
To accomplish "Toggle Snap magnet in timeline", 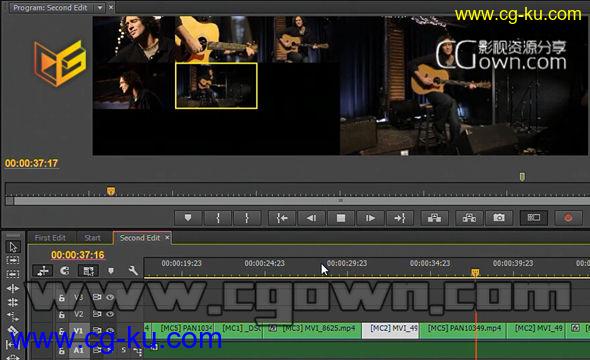I will coord(65,270).
